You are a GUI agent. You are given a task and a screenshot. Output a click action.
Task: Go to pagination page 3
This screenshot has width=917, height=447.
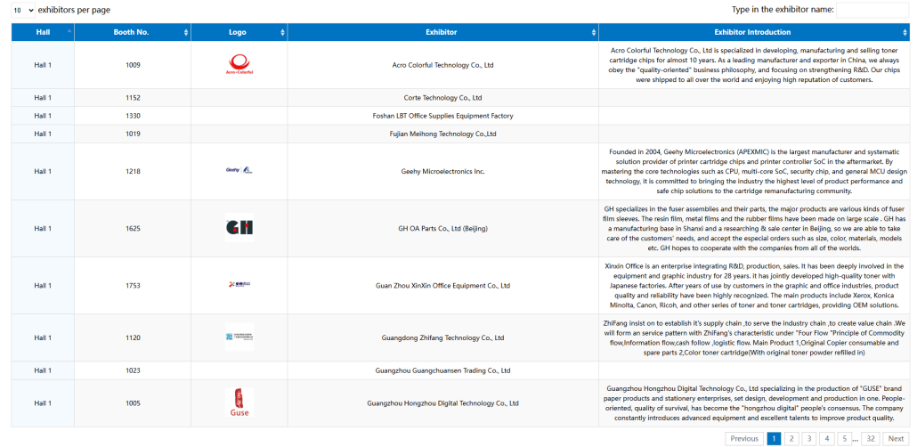pyautogui.click(x=809, y=438)
